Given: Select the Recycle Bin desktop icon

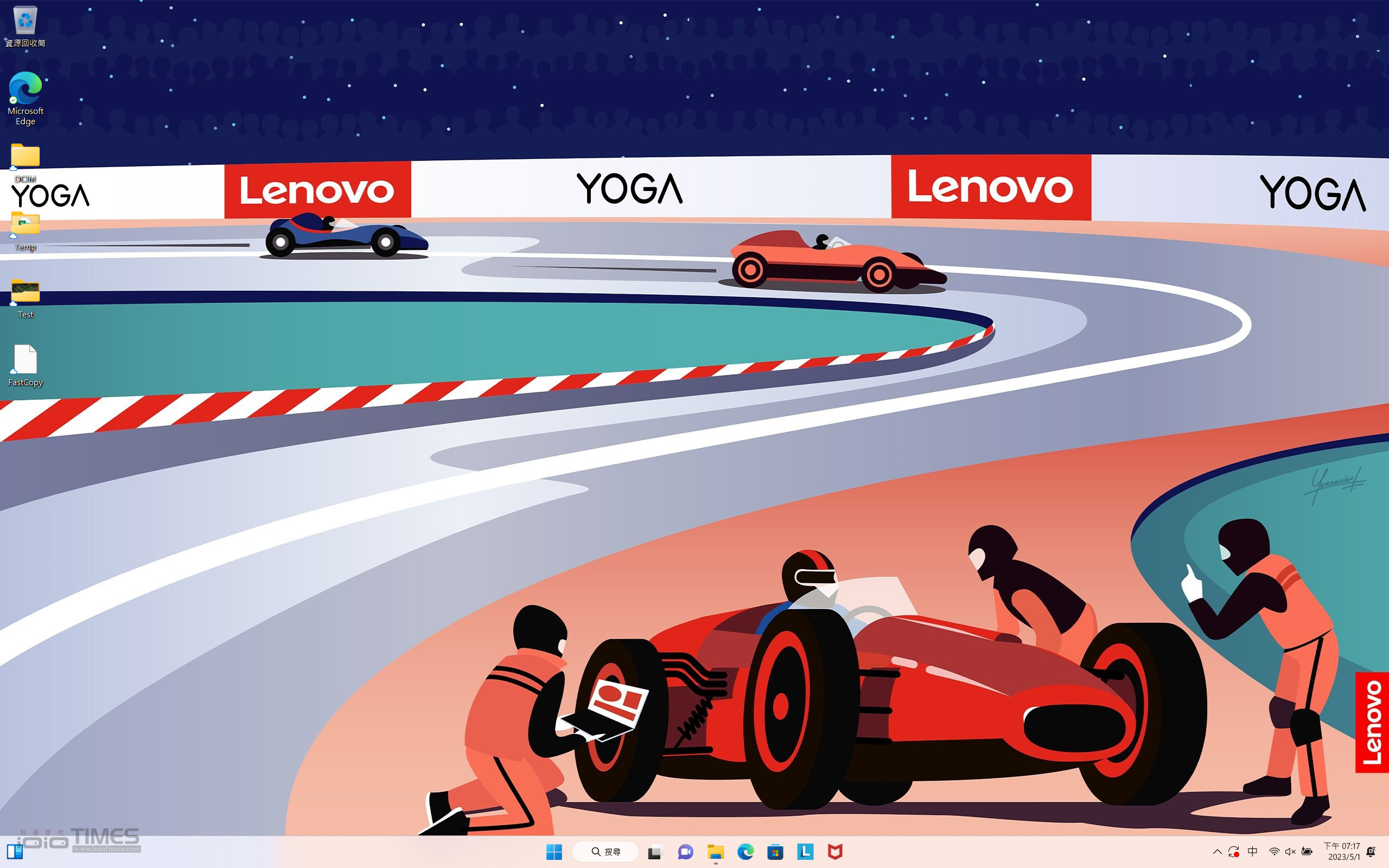Looking at the screenshot, I should point(26,27).
